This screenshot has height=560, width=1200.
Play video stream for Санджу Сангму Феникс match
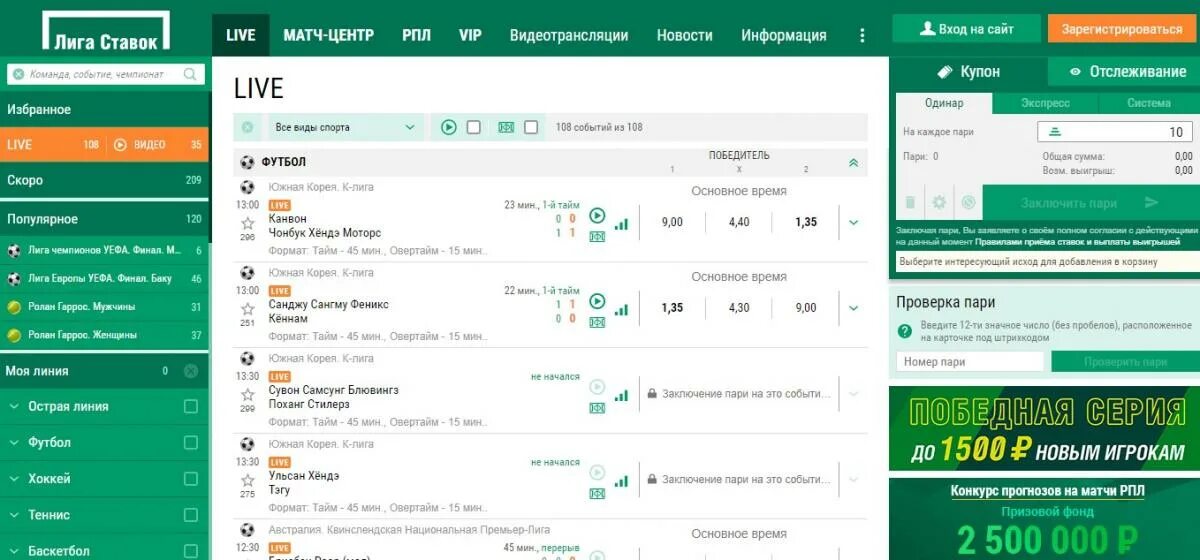click(597, 300)
